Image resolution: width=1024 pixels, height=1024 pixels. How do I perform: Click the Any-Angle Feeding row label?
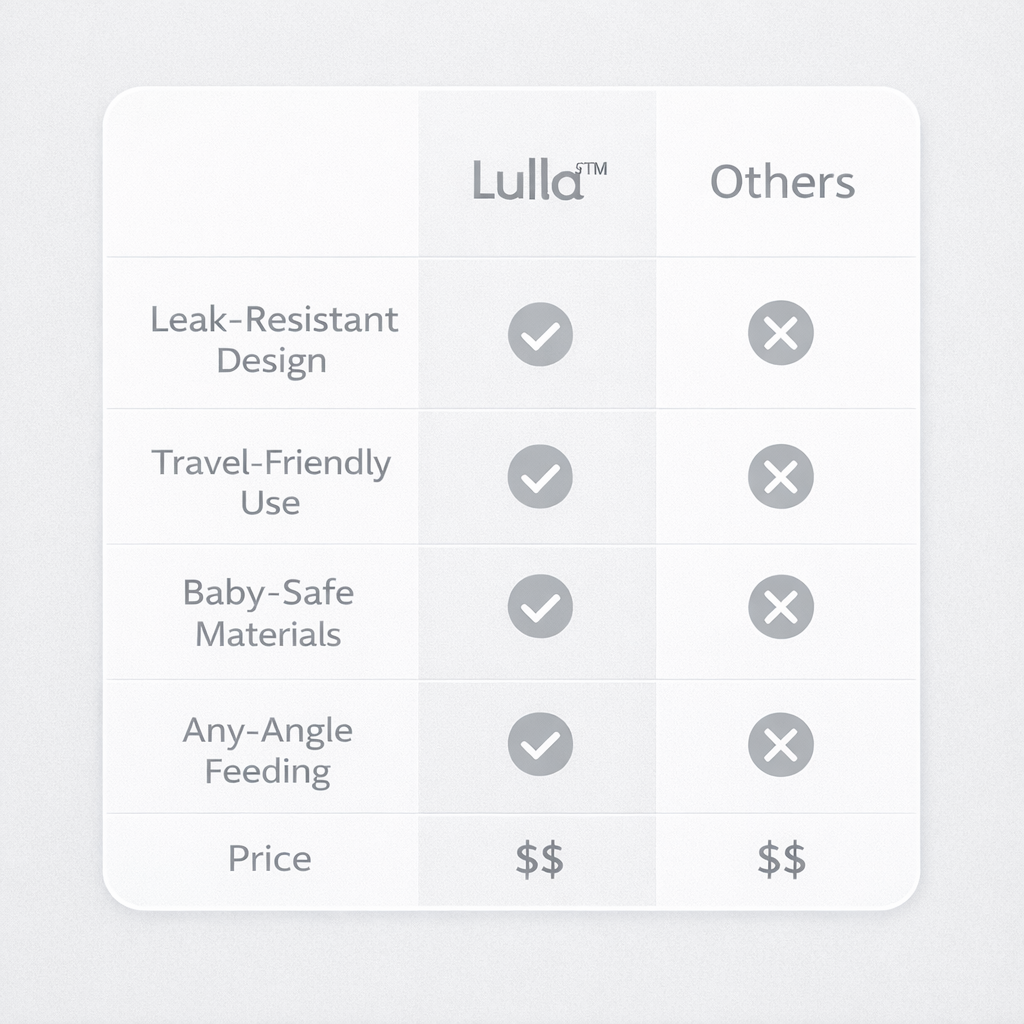tap(268, 750)
